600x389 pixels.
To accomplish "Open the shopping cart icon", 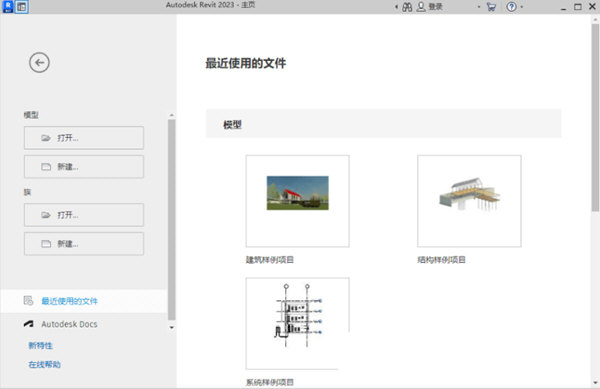I will [491, 7].
